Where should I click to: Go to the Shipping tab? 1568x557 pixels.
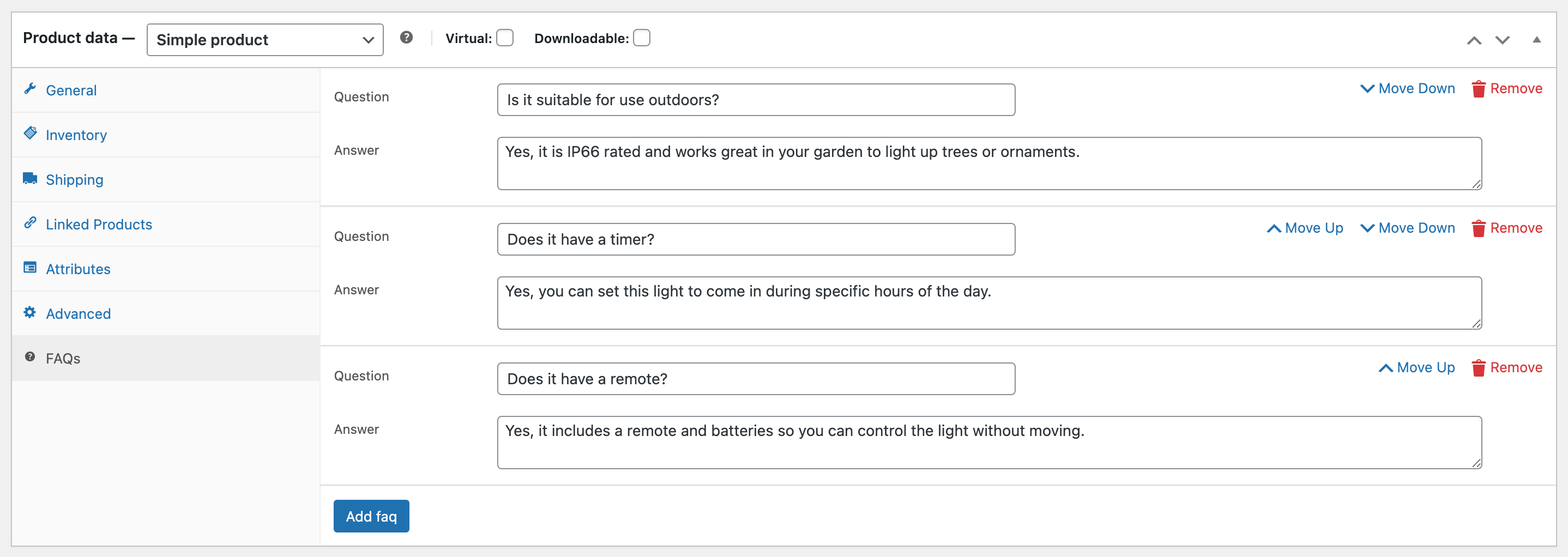tap(166, 179)
